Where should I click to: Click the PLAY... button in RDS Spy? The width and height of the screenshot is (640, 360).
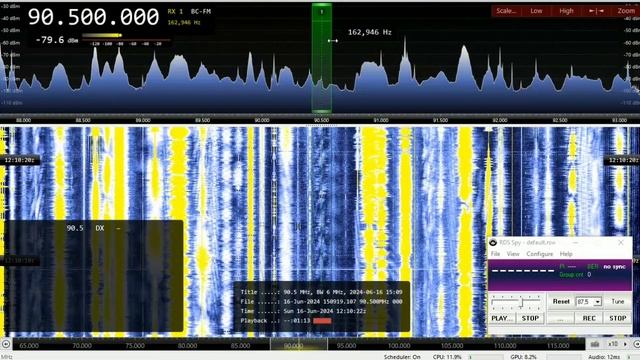click(502, 318)
